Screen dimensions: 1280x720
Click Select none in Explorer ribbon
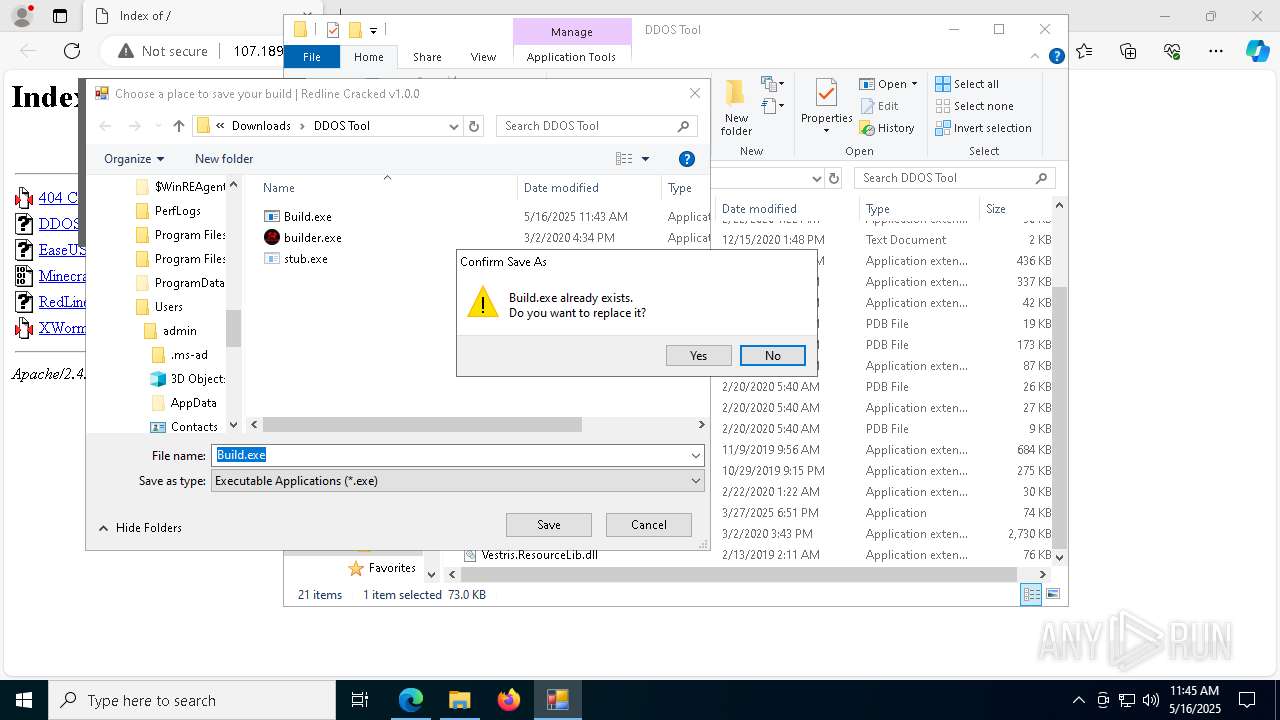[974, 106]
